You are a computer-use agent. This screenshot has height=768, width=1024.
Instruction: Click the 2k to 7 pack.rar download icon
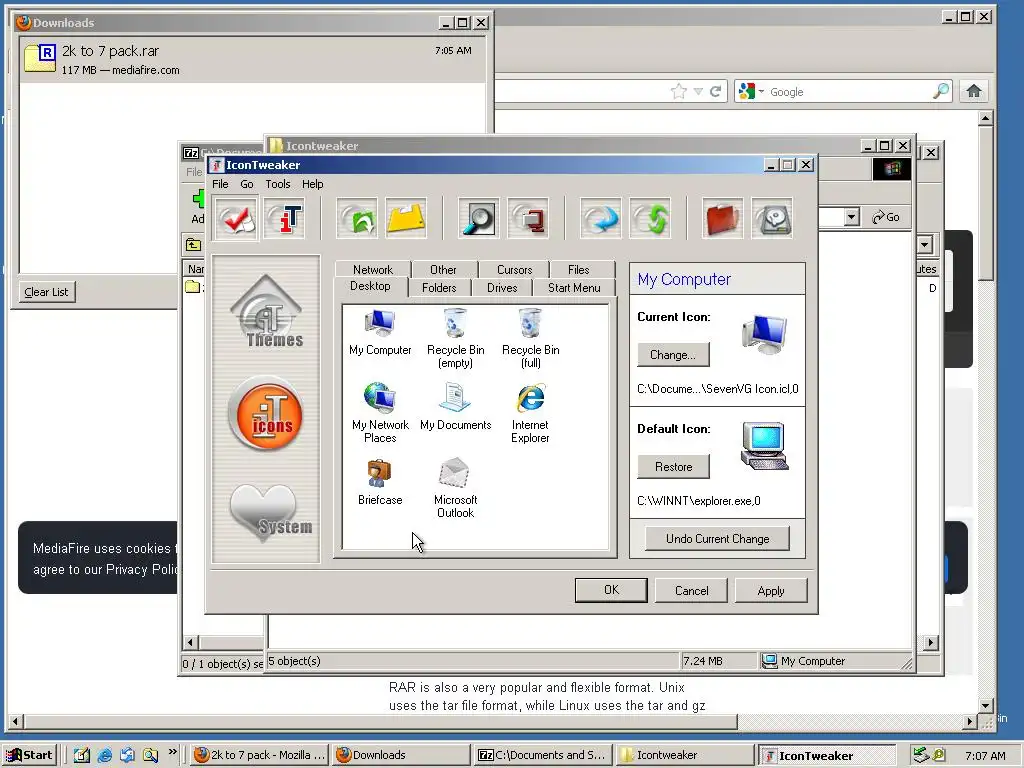pyautogui.click(x=40, y=57)
